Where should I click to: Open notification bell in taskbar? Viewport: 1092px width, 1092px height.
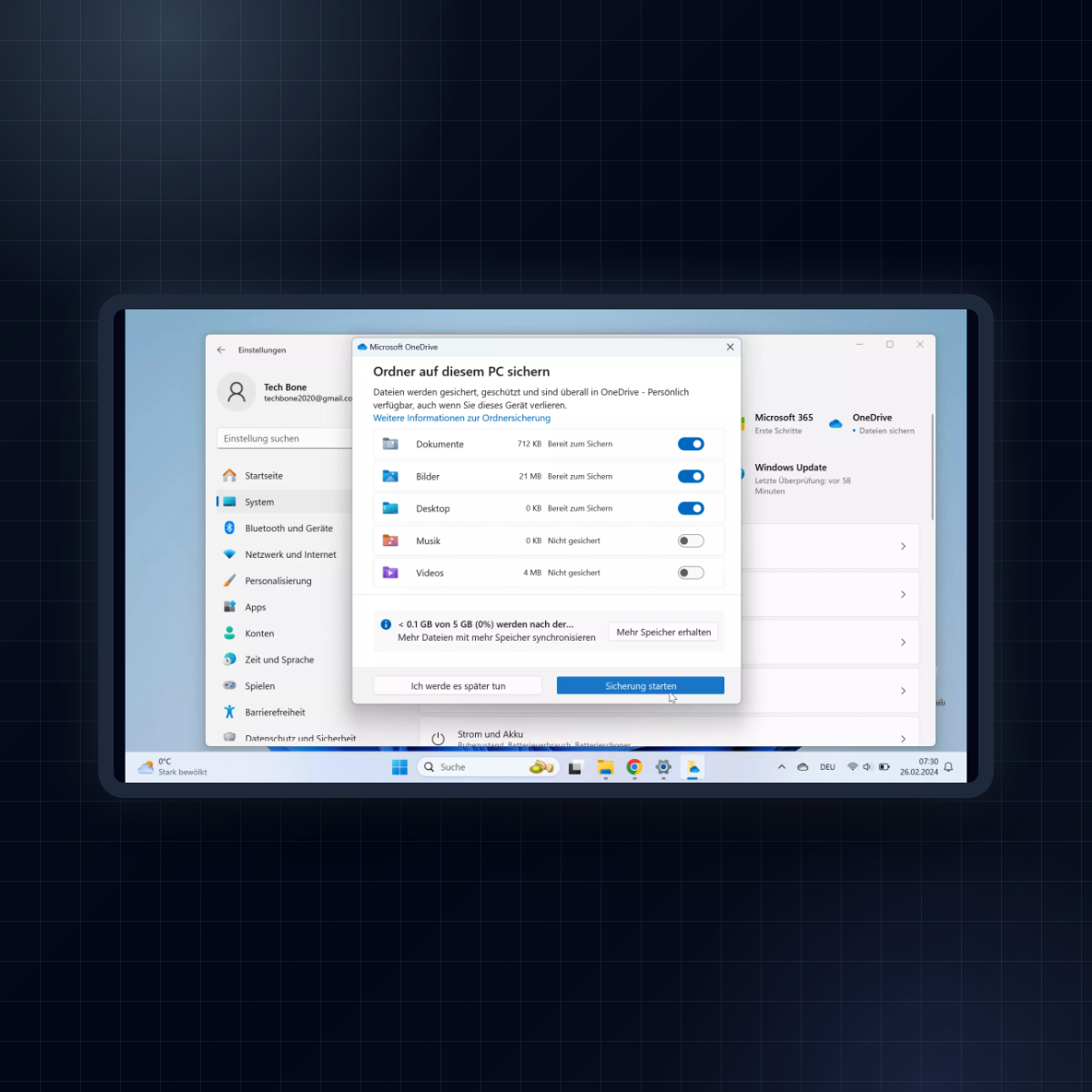(948, 767)
